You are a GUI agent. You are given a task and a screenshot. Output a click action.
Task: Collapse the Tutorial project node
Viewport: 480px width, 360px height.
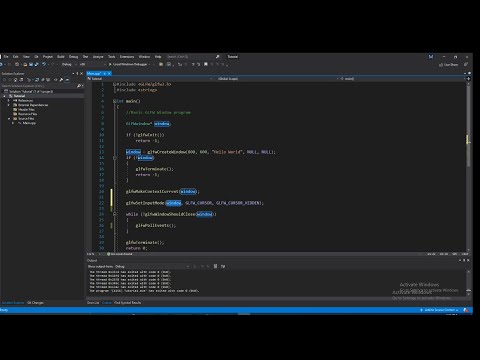5,96
